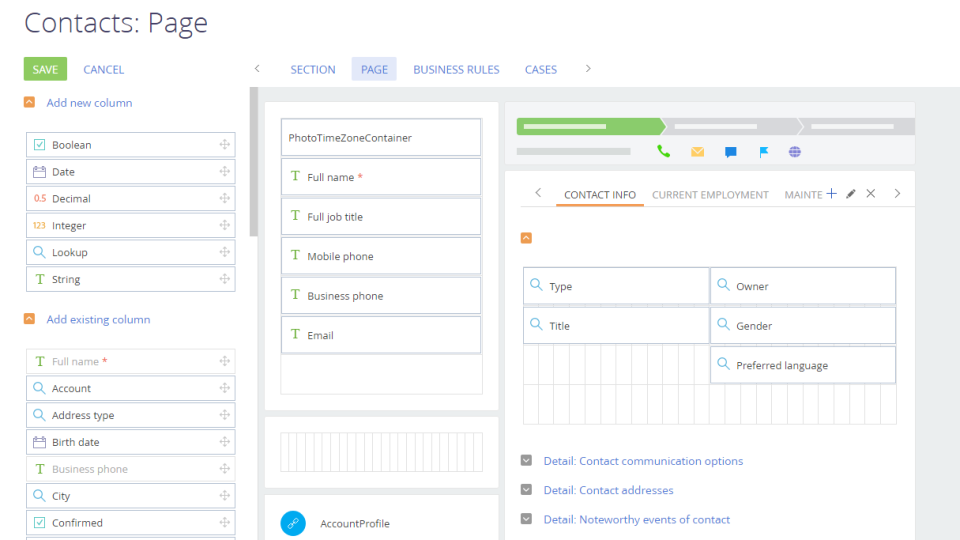The image size is (960, 540).
Task: Click drag handle of String column
Action: [225, 279]
